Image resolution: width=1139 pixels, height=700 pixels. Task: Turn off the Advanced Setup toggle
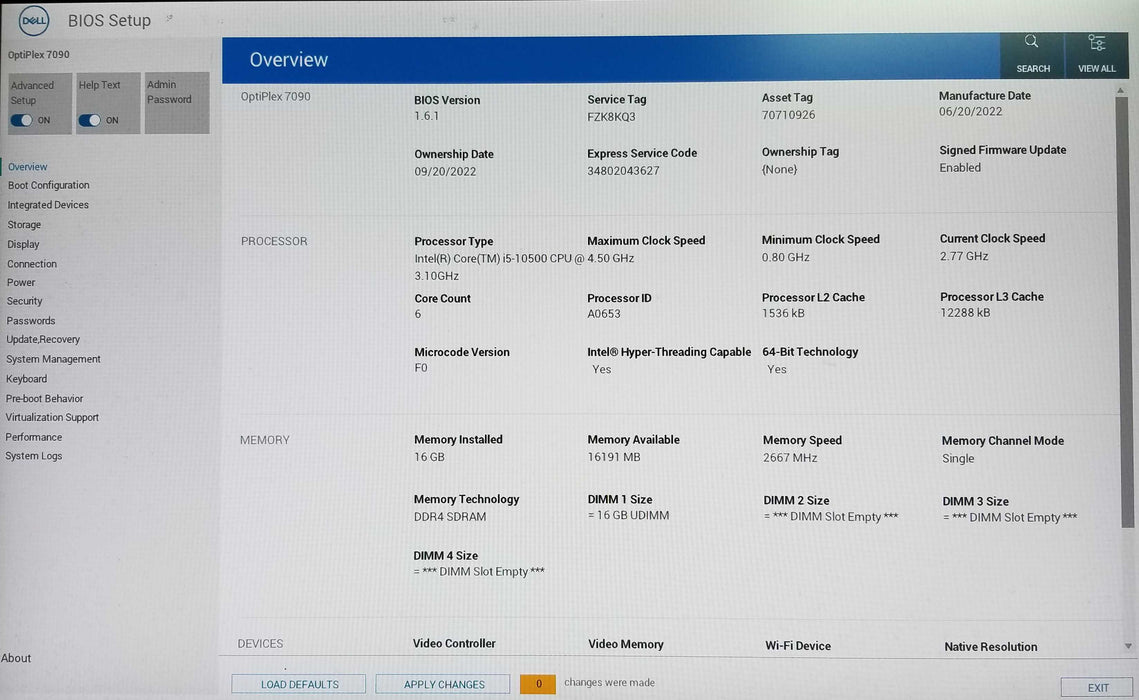pos(22,120)
